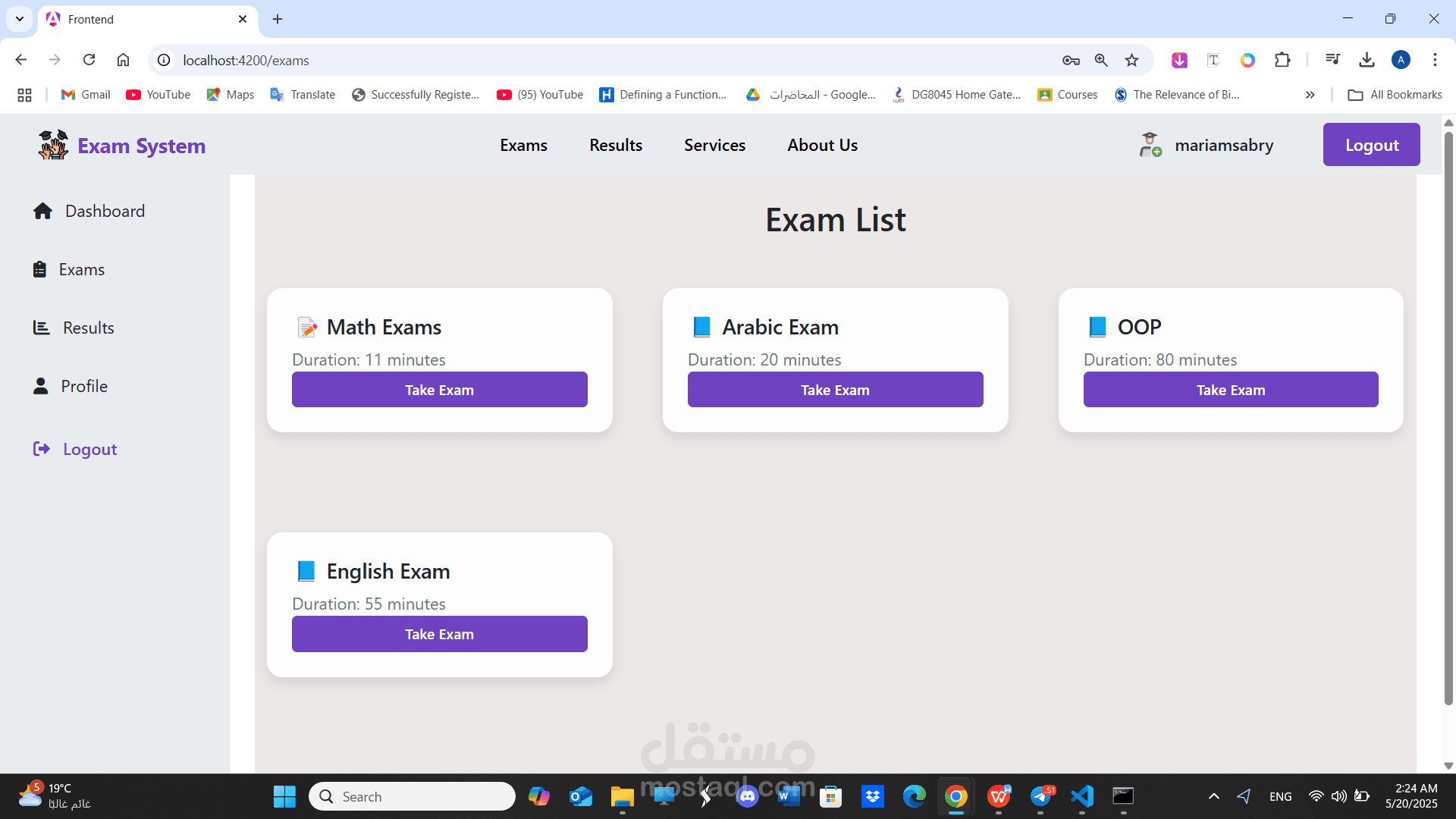The width and height of the screenshot is (1456, 819).
Task: Click the sidebar Logout arrow icon
Action: [x=41, y=449]
